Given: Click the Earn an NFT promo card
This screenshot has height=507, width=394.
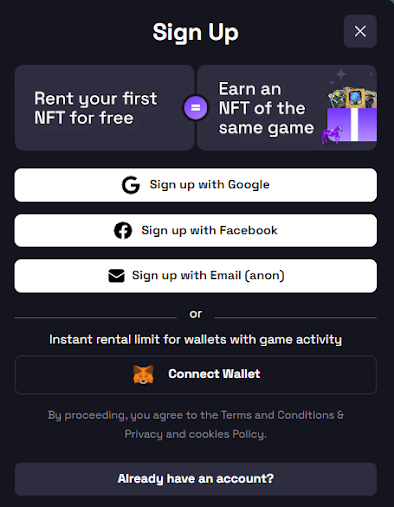Looking at the screenshot, I should (287, 108).
